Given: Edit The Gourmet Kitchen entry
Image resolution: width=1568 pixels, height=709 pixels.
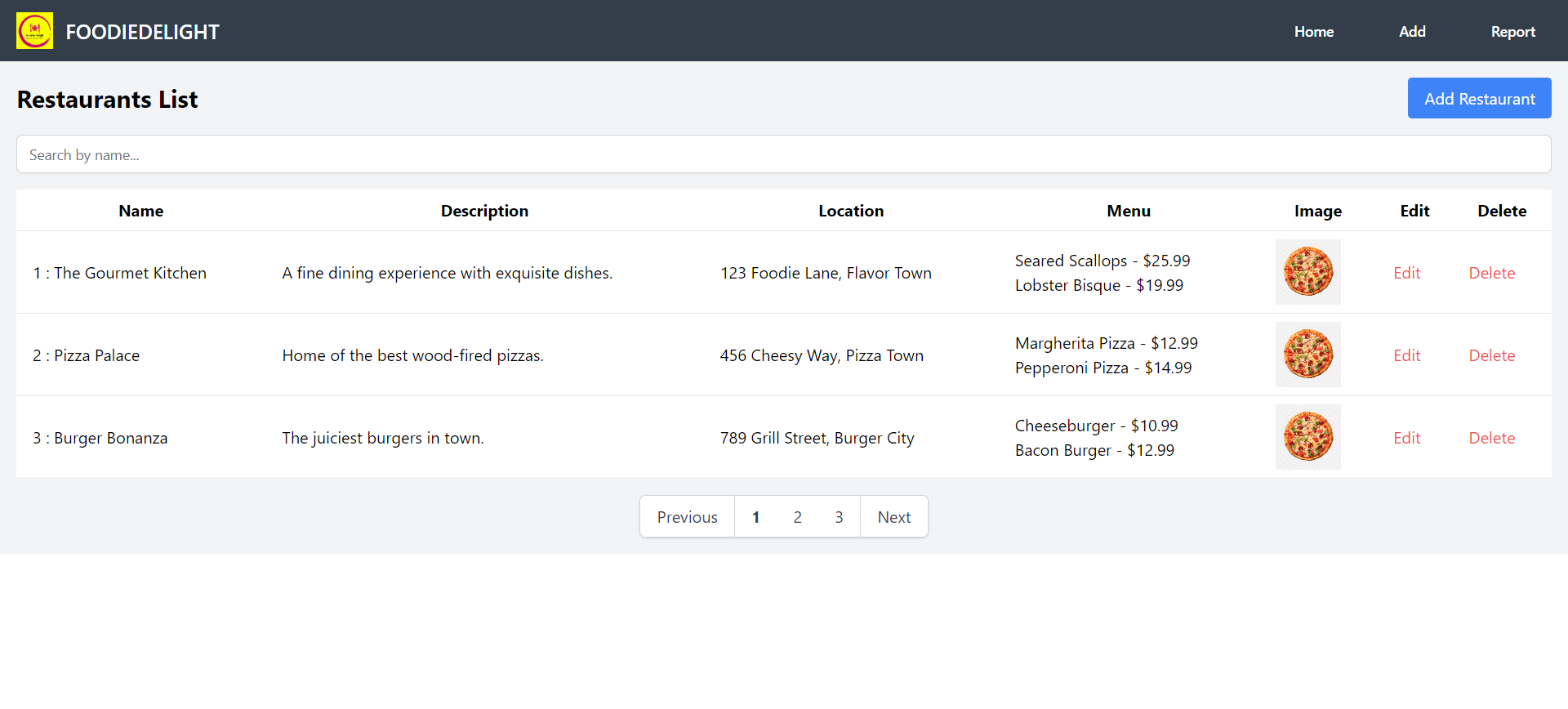Looking at the screenshot, I should (x=1406, y=273).
